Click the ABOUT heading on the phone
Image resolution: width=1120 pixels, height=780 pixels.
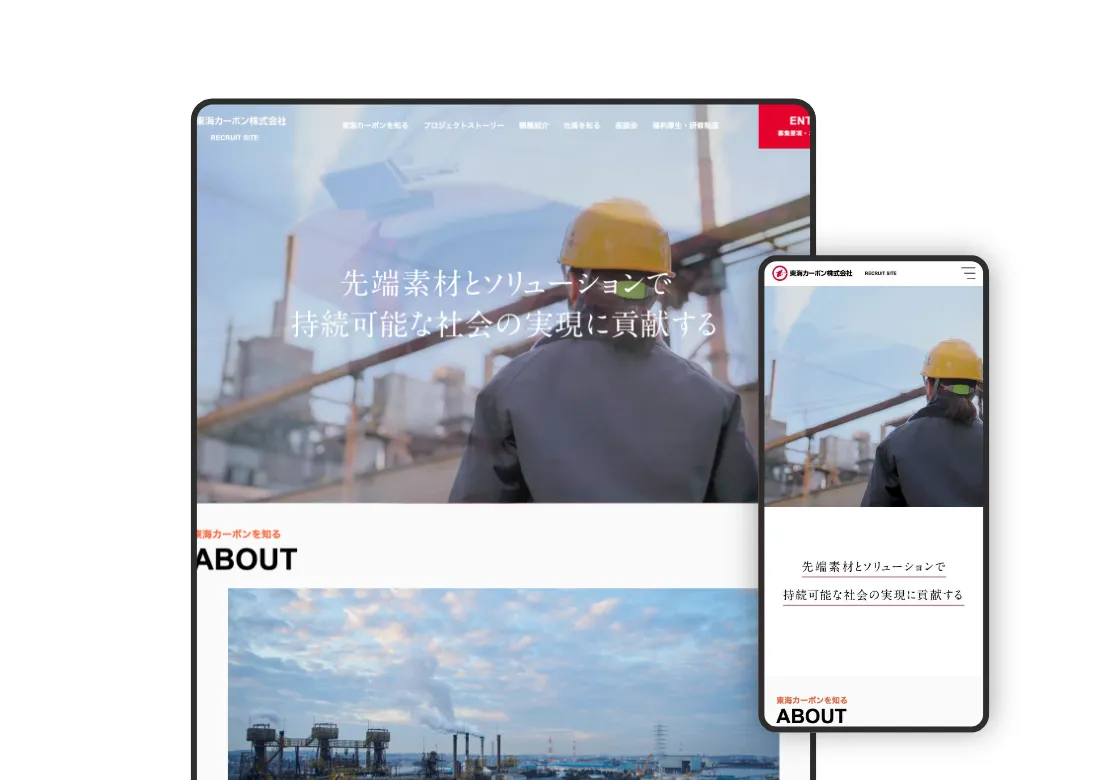click(x=811, y=716)
